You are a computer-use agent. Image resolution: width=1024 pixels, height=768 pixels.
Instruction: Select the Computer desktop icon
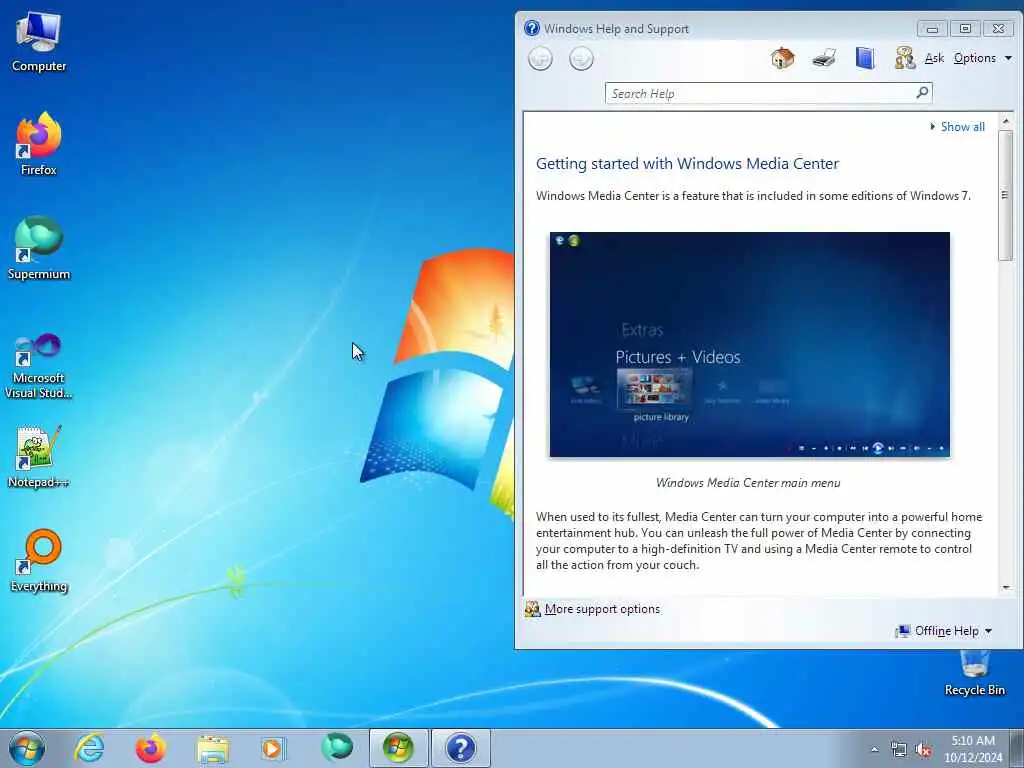[x=39, y=42]
